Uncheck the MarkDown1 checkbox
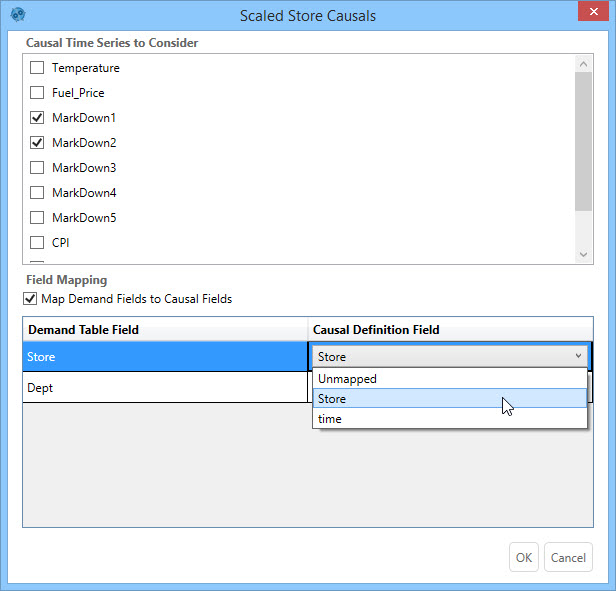 [37, 118]
